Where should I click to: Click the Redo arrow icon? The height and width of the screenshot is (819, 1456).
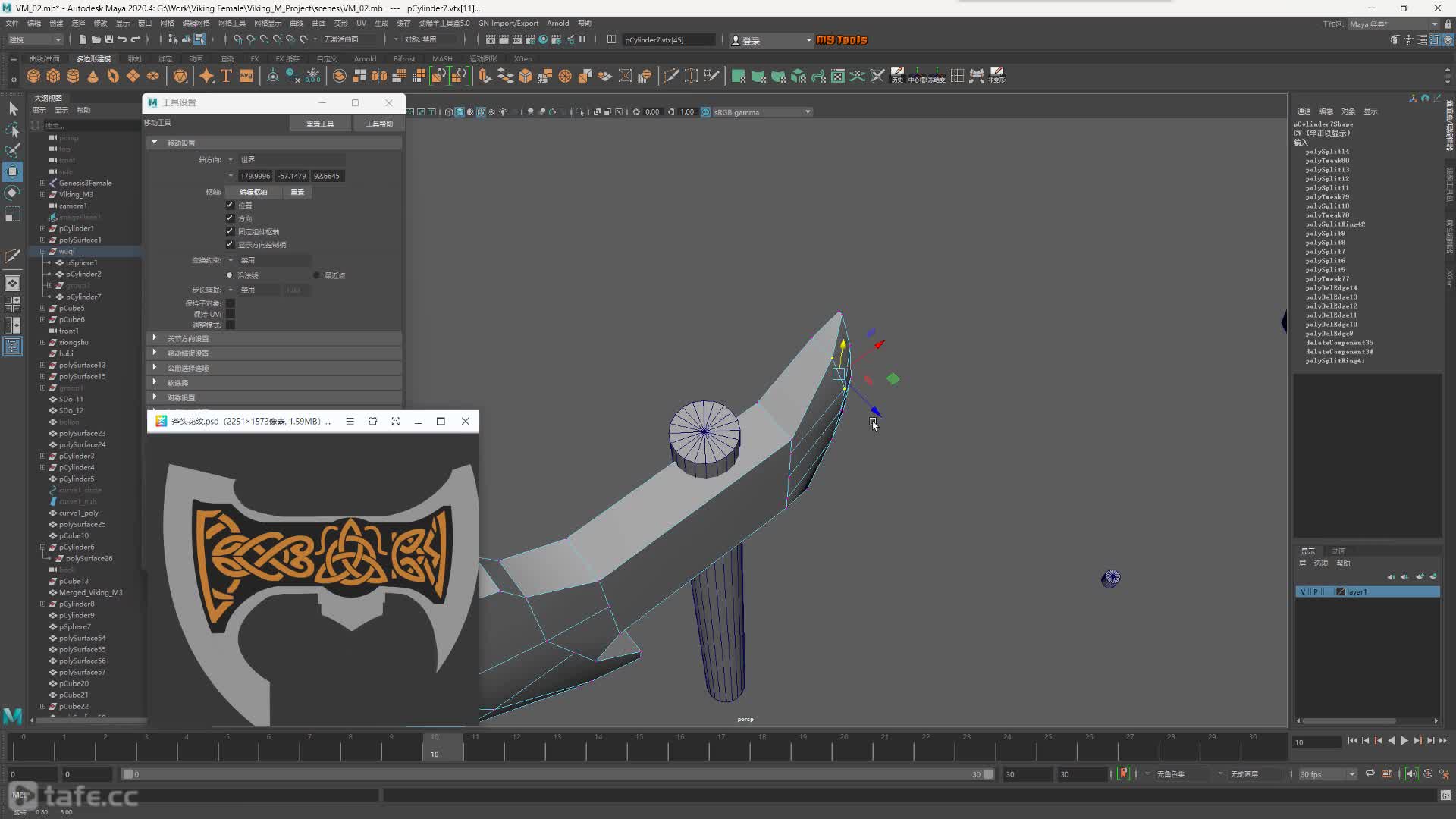click(136, 39)
